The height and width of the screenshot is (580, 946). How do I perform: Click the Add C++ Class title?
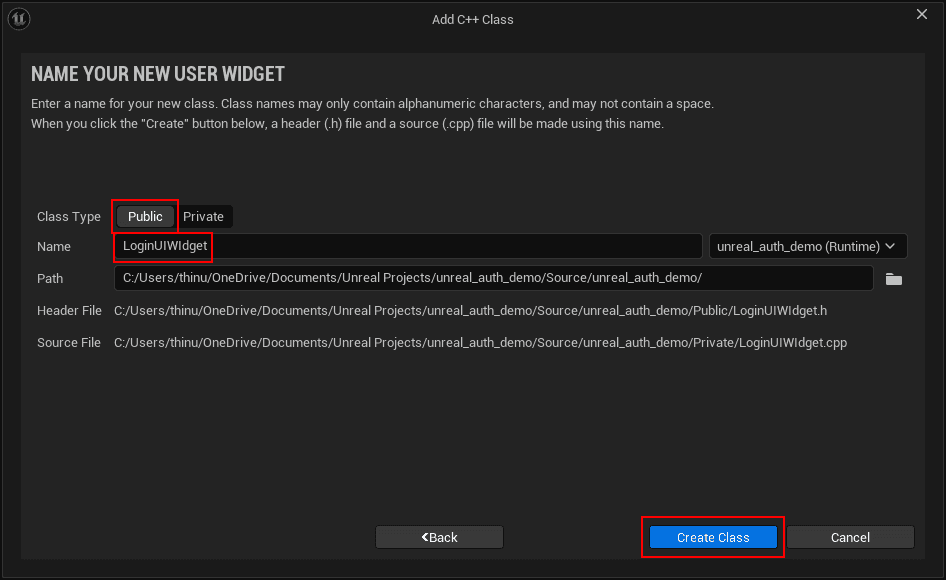472,19
